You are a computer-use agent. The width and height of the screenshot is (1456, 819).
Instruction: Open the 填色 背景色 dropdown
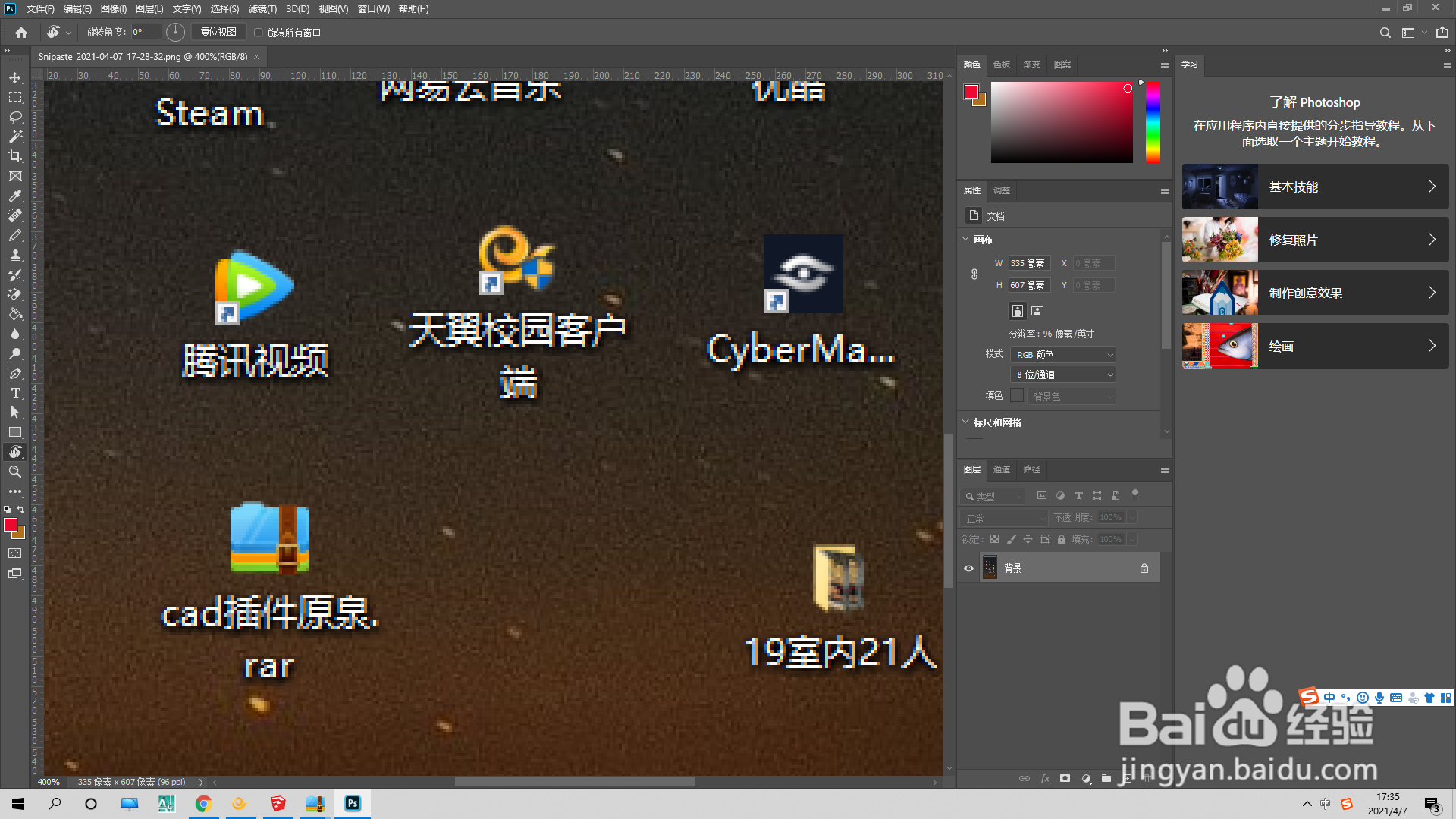click(1072, 396)
